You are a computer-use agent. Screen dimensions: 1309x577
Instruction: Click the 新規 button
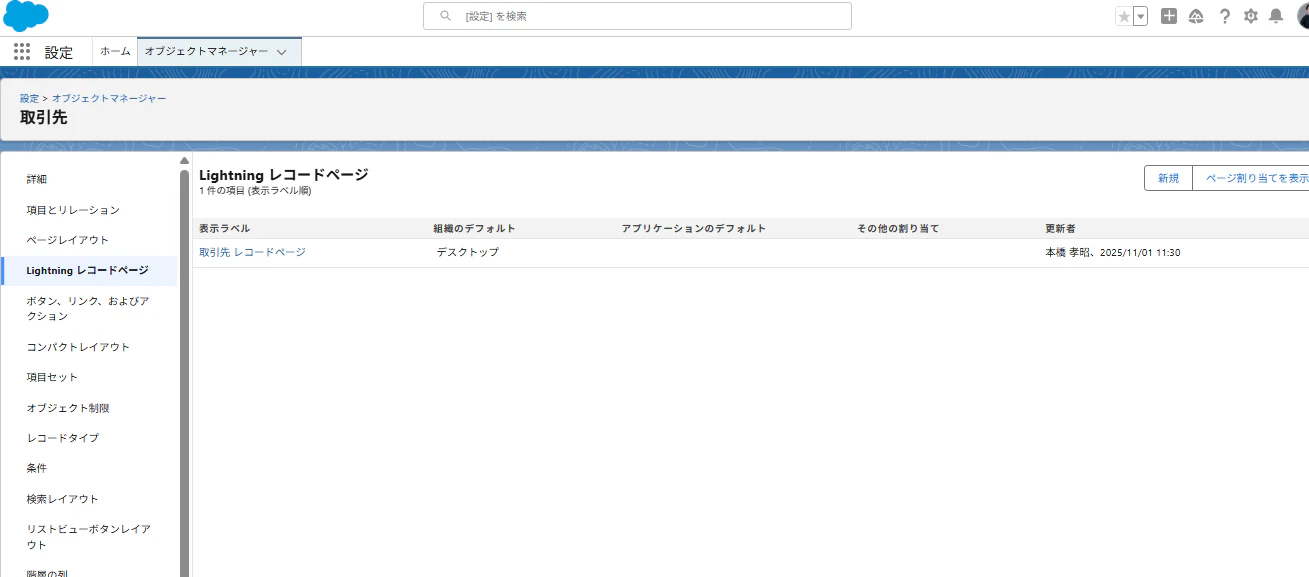coord(1168,178)
